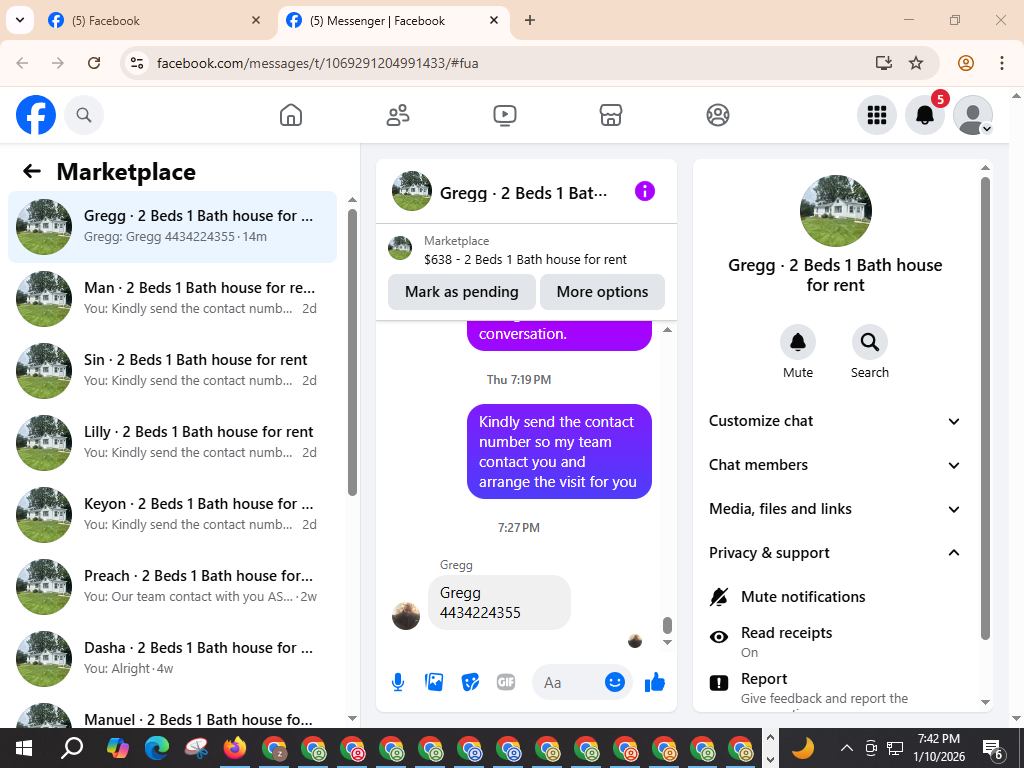Click the Mute bell button in chat info
Image resolution: width=1024 pixels, height=768 pixels.
pos(798,342)
